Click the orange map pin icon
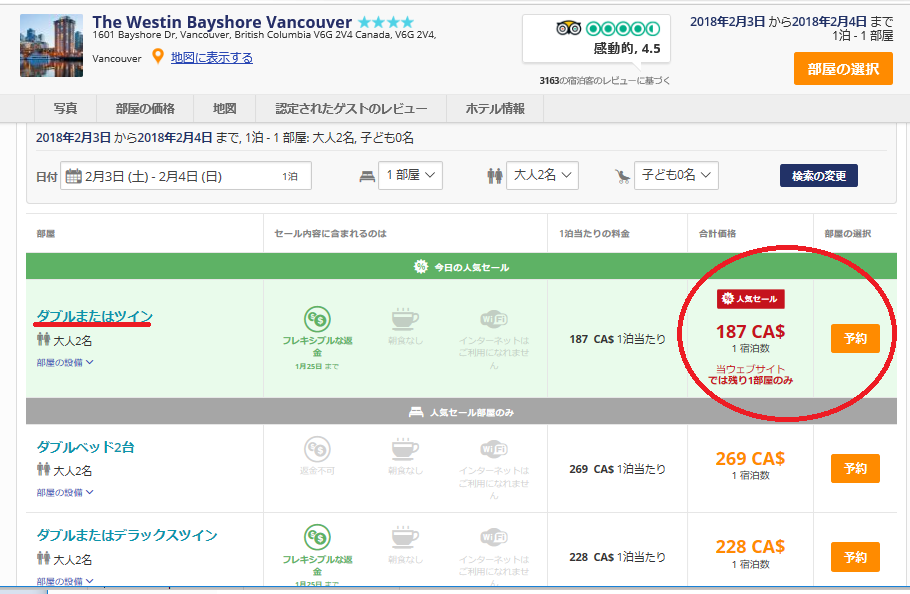 [x=157, y=57]
